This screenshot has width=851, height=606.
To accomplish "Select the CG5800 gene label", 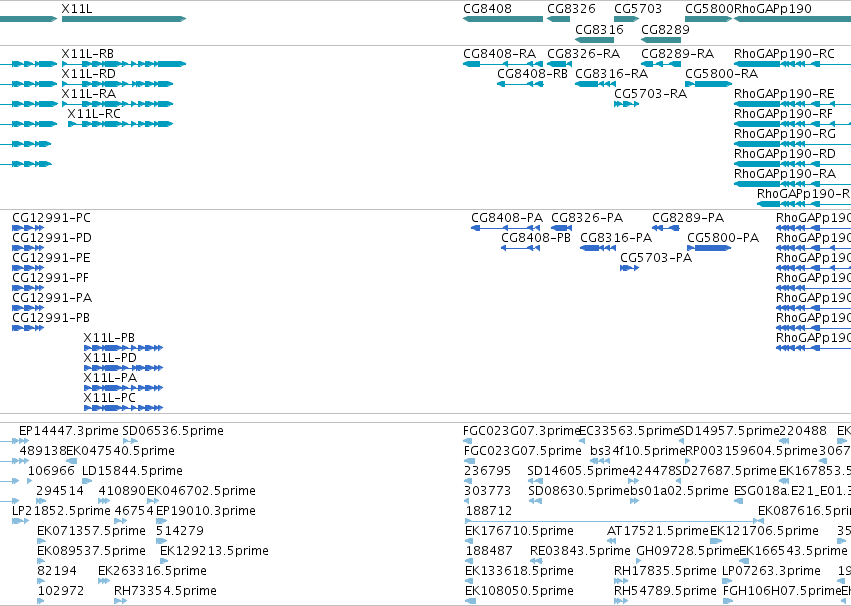I will 709,9.
